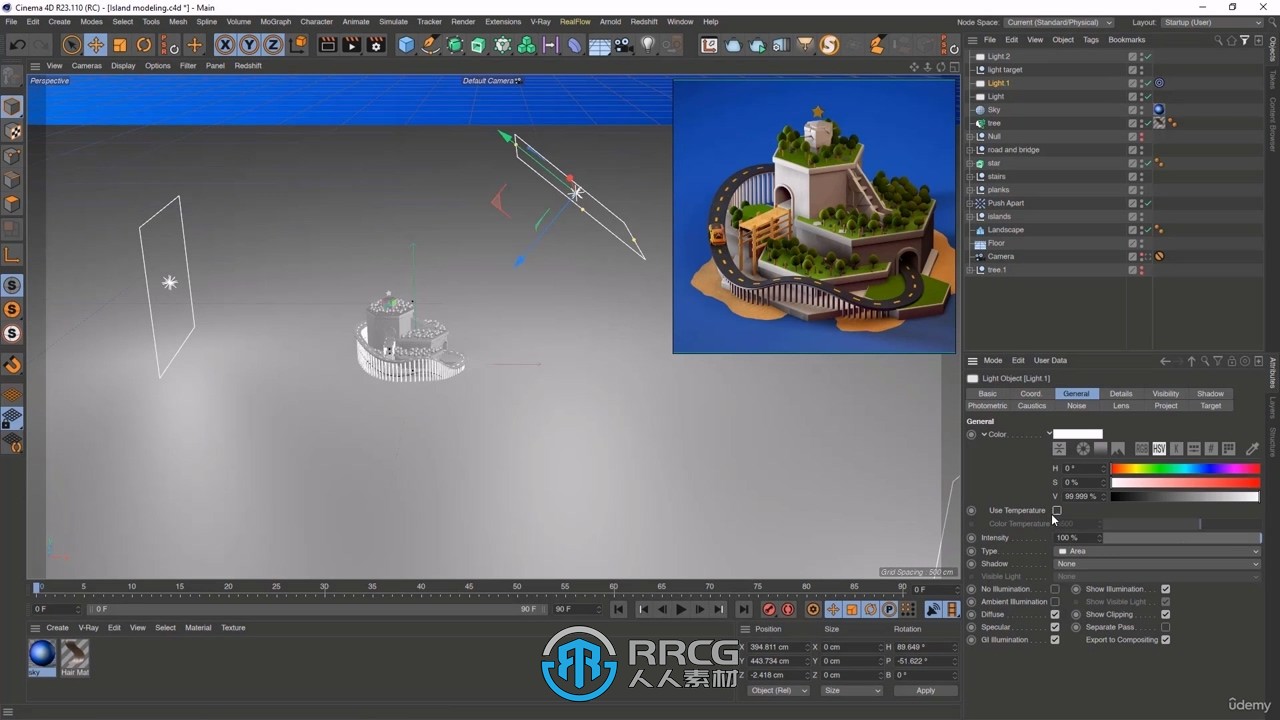1280x720 pixels.
Task: Toggle the X axis lock
Action: click(225, 44)
